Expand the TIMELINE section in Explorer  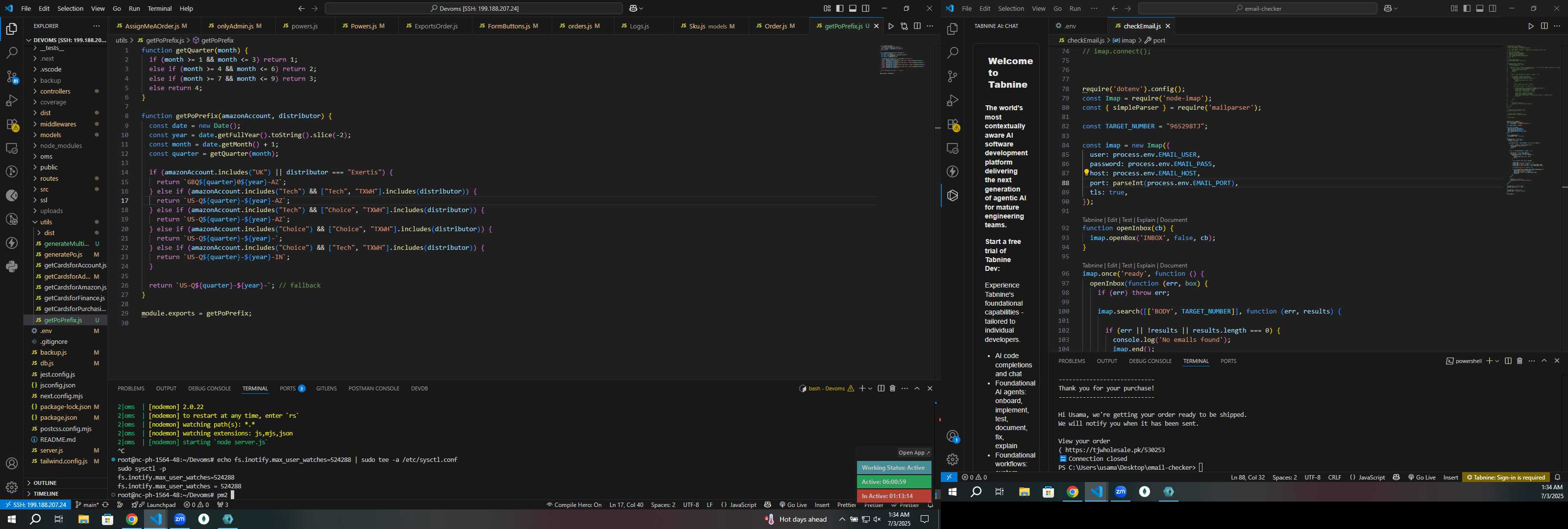coord(66,494)
